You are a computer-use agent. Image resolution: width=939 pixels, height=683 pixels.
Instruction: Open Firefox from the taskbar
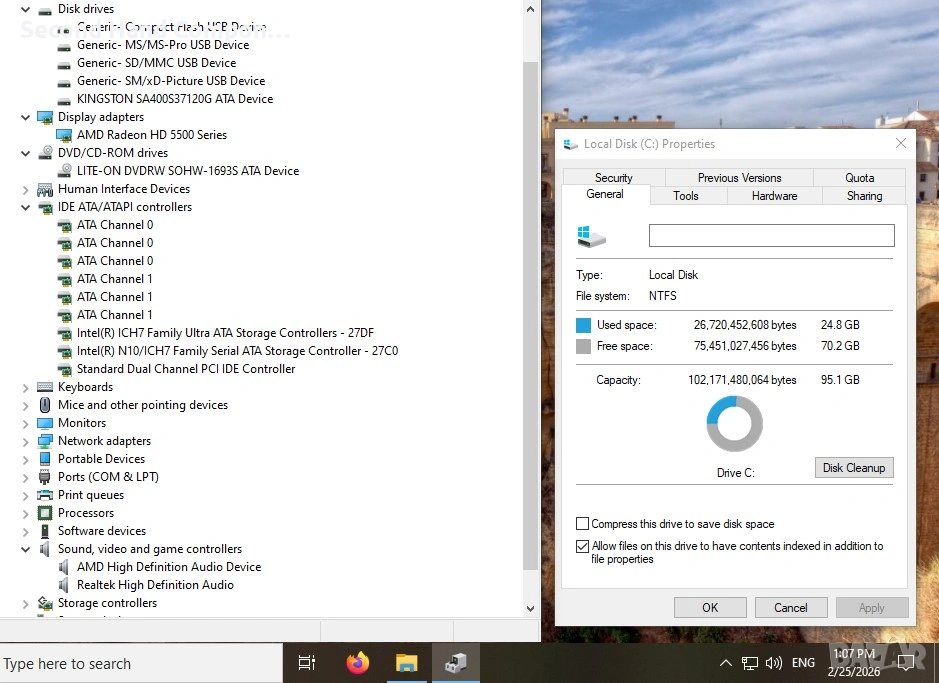357,663
